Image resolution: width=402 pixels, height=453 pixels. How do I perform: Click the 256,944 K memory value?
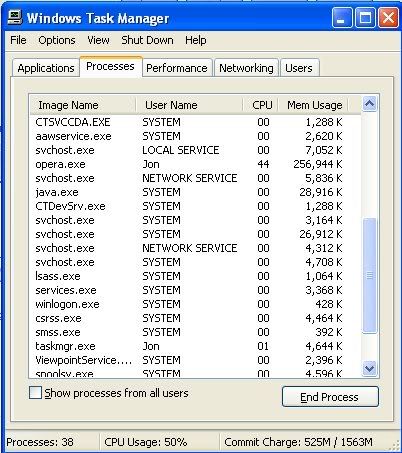point(318,164)
